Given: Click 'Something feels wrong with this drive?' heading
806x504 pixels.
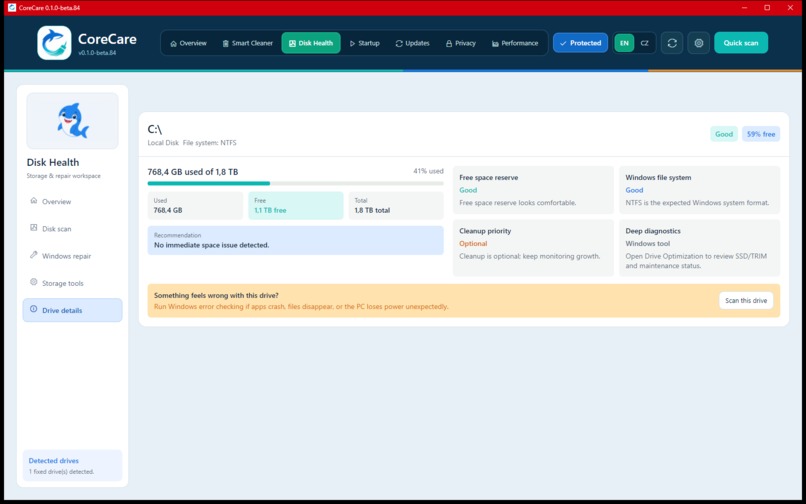Looking at the screenshot, I should point(216,296).
